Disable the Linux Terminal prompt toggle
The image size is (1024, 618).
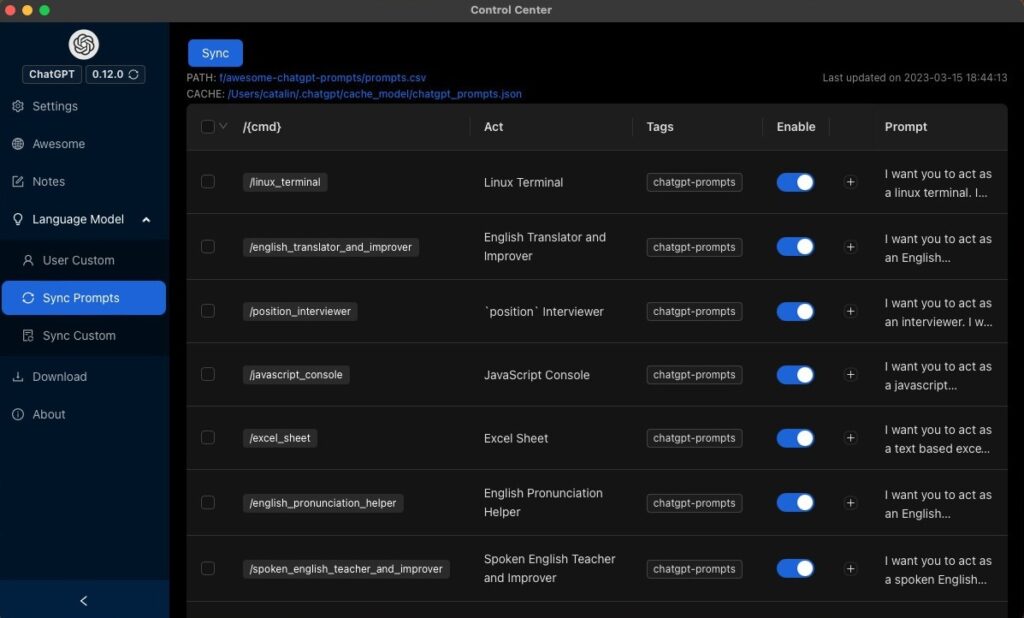point(795,182)
